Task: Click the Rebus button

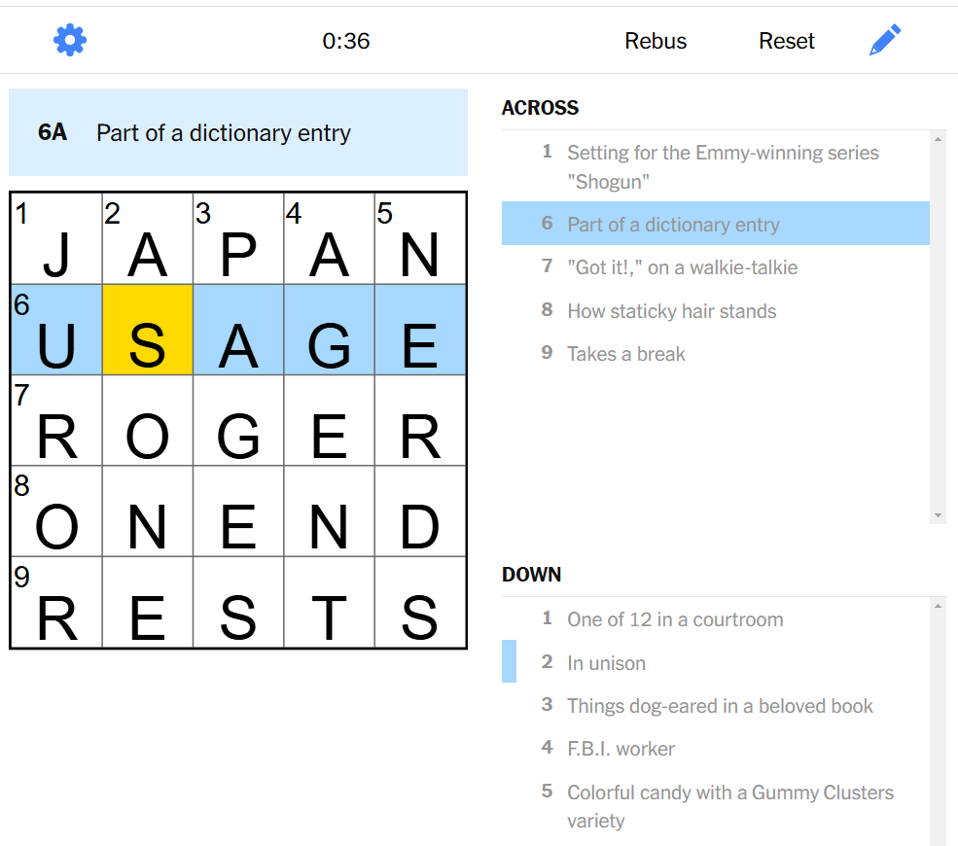Action: coord(655,41)
